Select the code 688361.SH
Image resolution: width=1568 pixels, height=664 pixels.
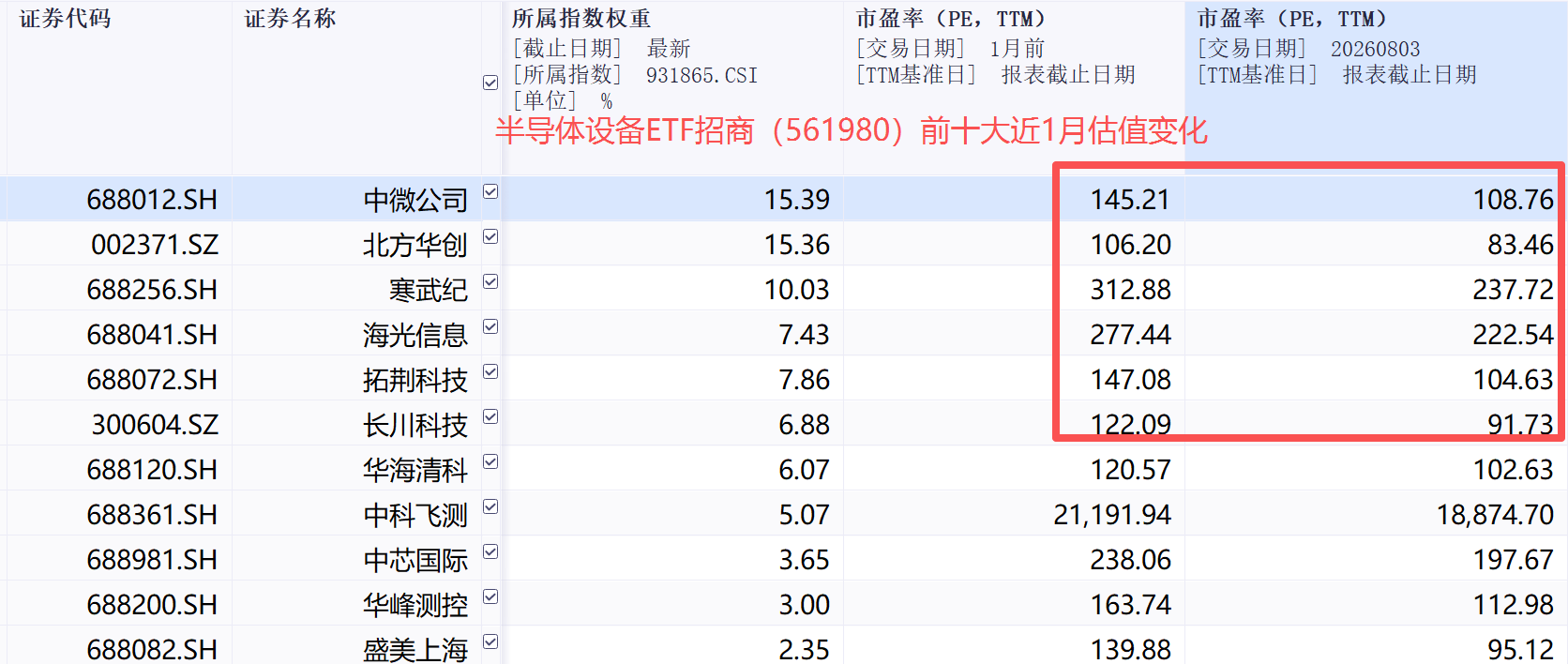(152, 515)
